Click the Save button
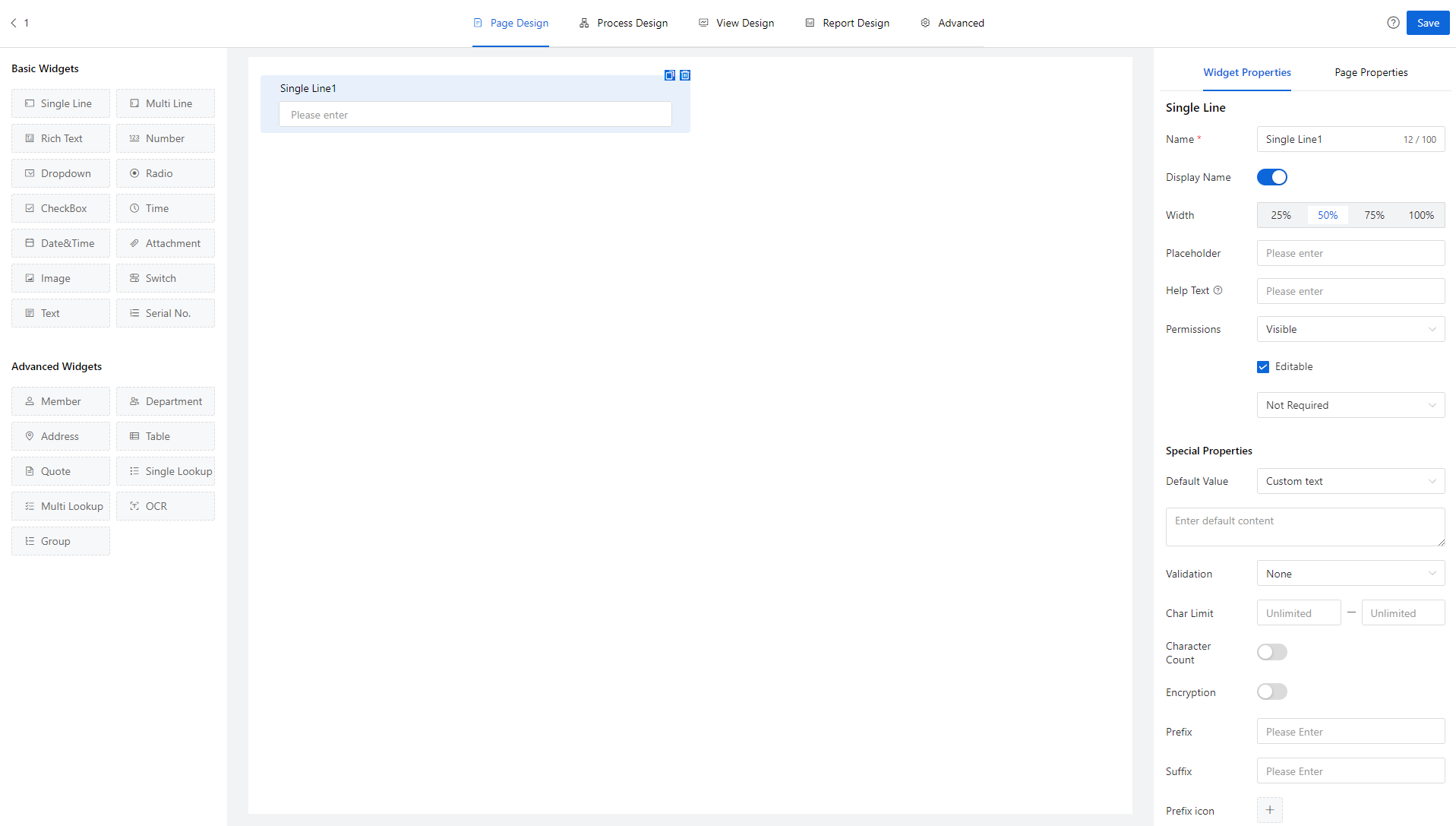The width and height of the screenshot is (1456, 826). click(x=1428, y=23)
